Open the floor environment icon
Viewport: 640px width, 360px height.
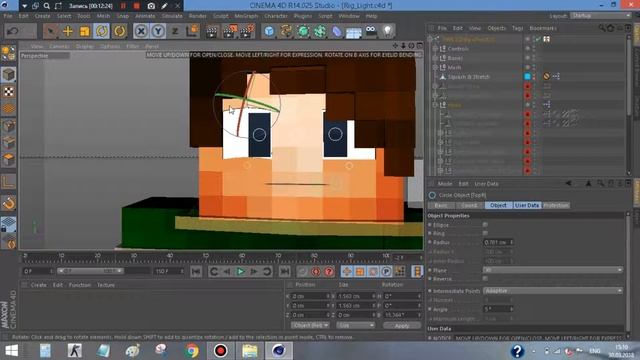click(353, 32)
